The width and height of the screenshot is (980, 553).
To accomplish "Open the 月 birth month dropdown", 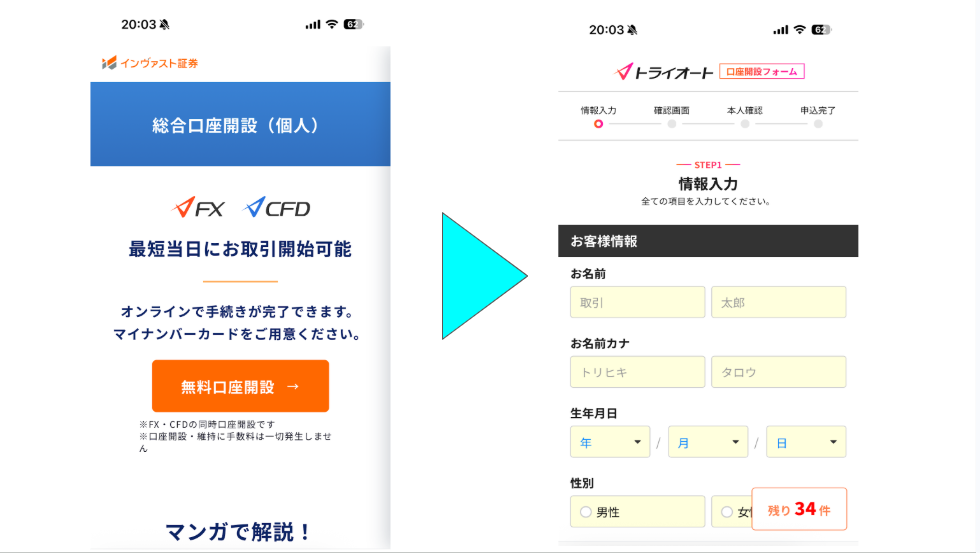I will tap(708, 442).
